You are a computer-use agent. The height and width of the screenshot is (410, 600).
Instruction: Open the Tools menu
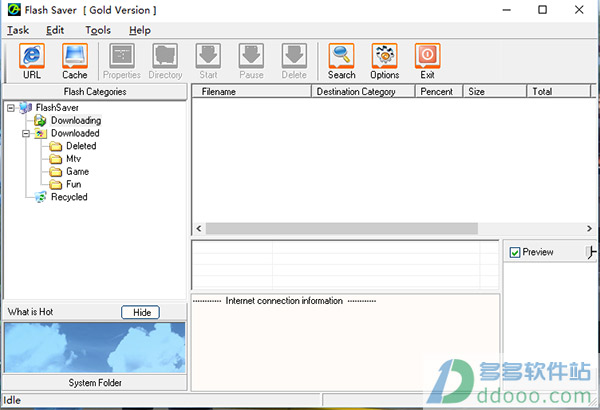98,30
